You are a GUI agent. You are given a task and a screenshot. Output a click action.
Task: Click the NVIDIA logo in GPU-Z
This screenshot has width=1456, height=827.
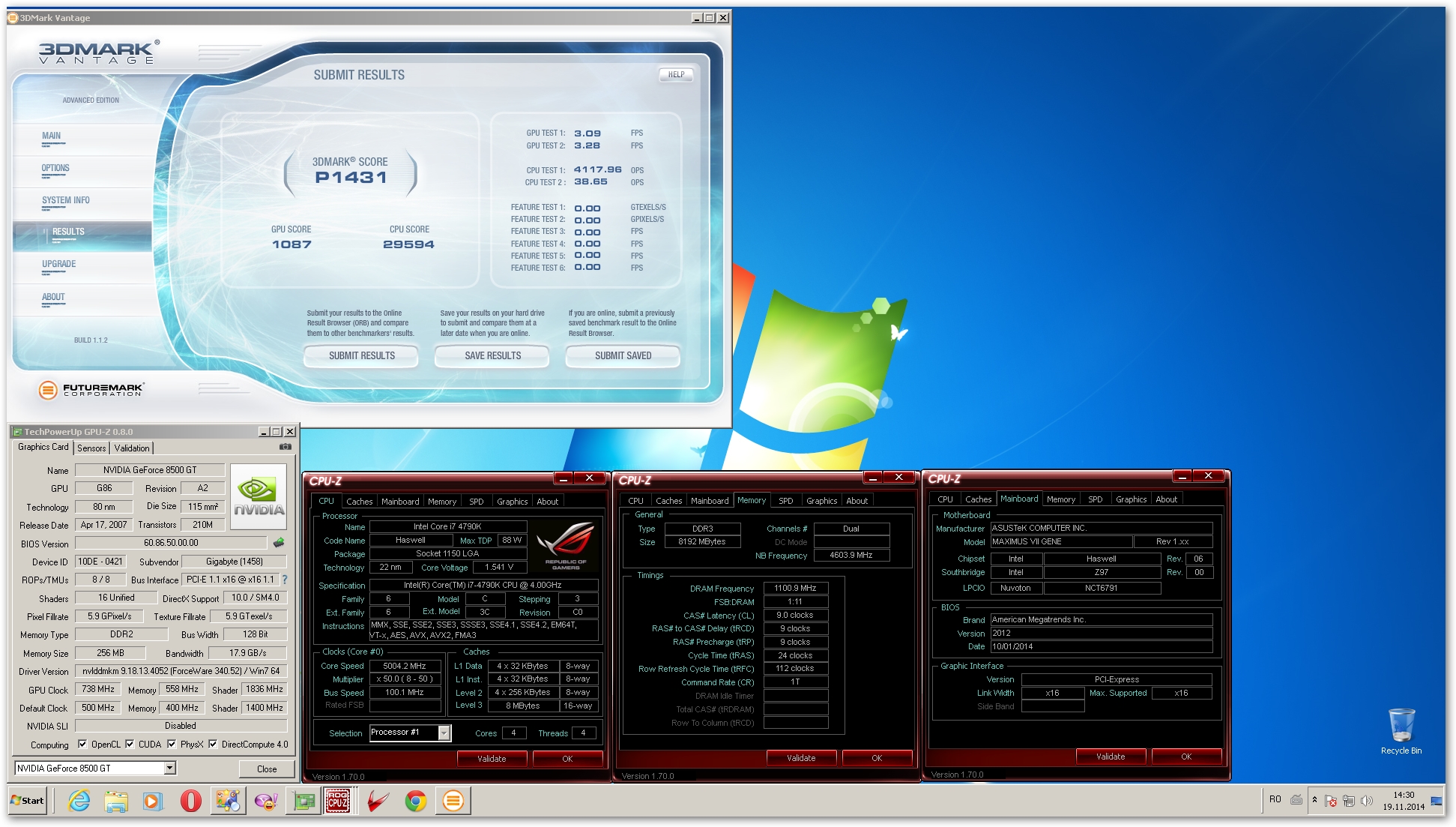coord(259,496)
